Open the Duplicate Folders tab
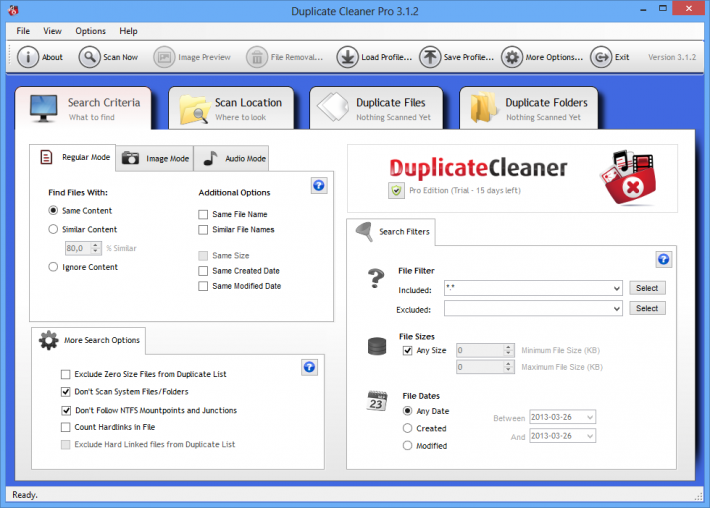Screen dimensions: 710x508 tap(528, 109)
